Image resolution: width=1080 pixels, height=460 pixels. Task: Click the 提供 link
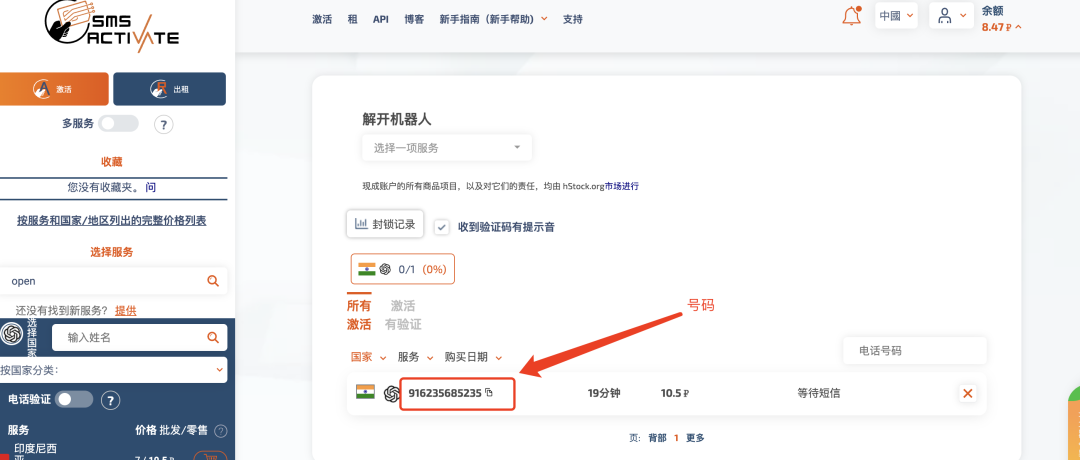(x=125, y=311)
